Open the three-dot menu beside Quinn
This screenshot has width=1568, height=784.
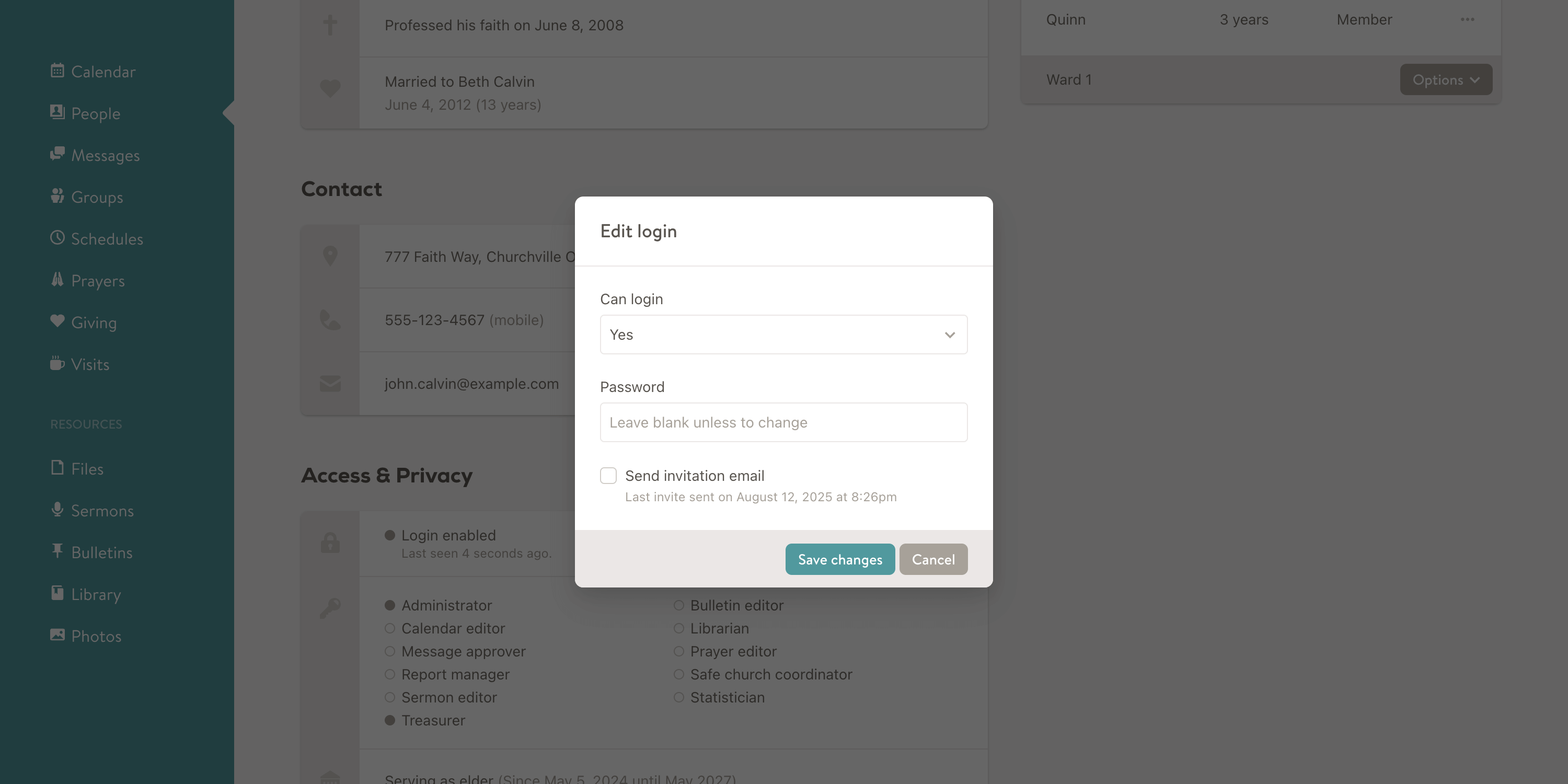[1467, 19]
